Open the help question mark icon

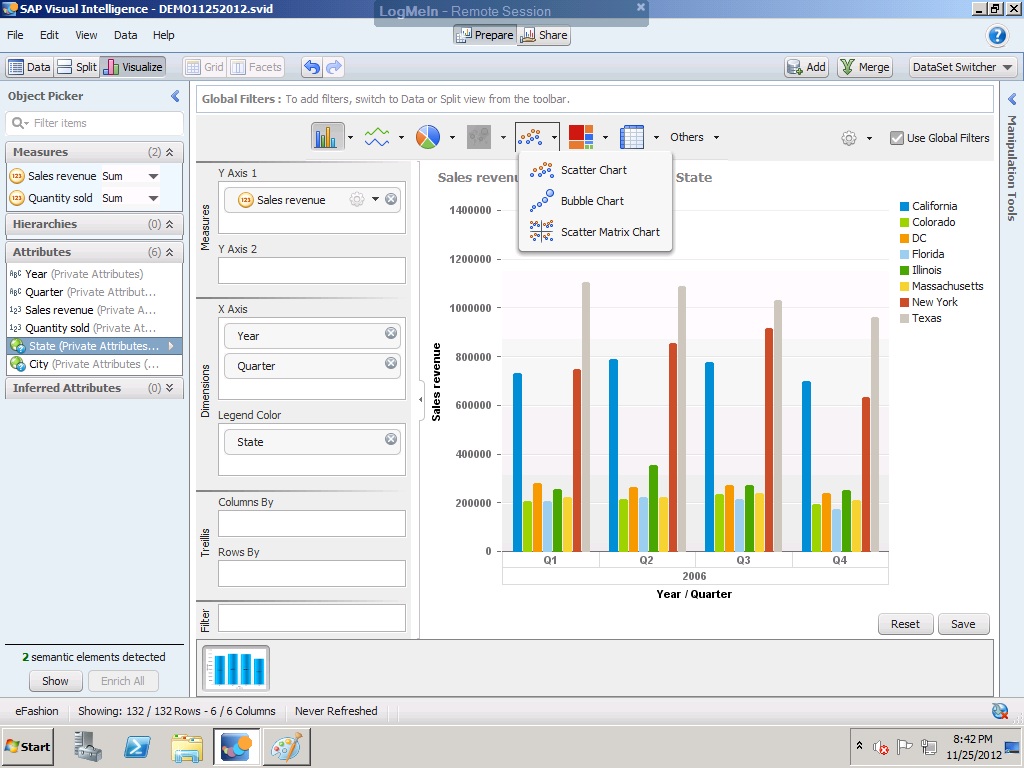tap(997, 35)
